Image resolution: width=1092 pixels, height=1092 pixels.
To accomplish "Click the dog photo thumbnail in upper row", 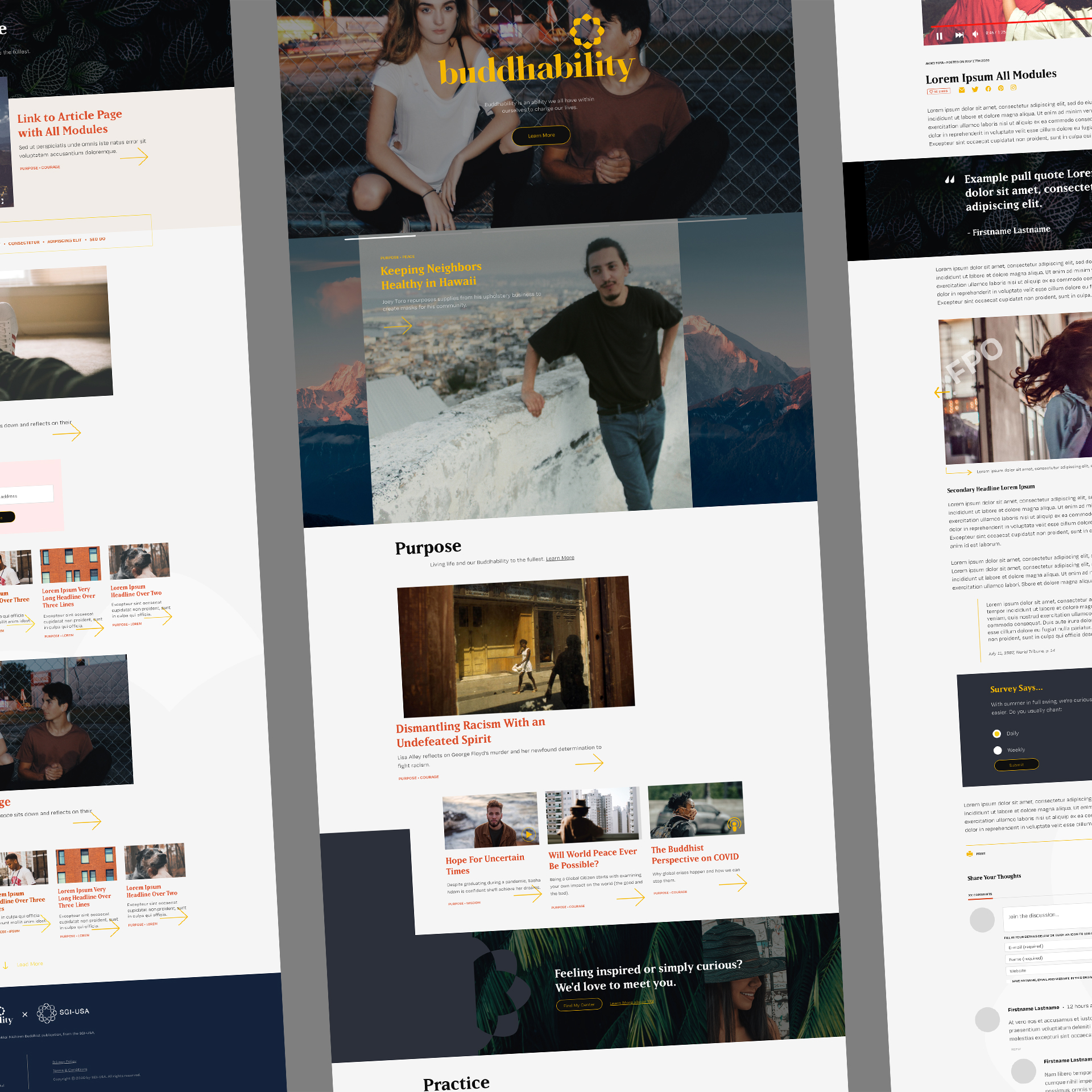I will (x=139, y=561).
